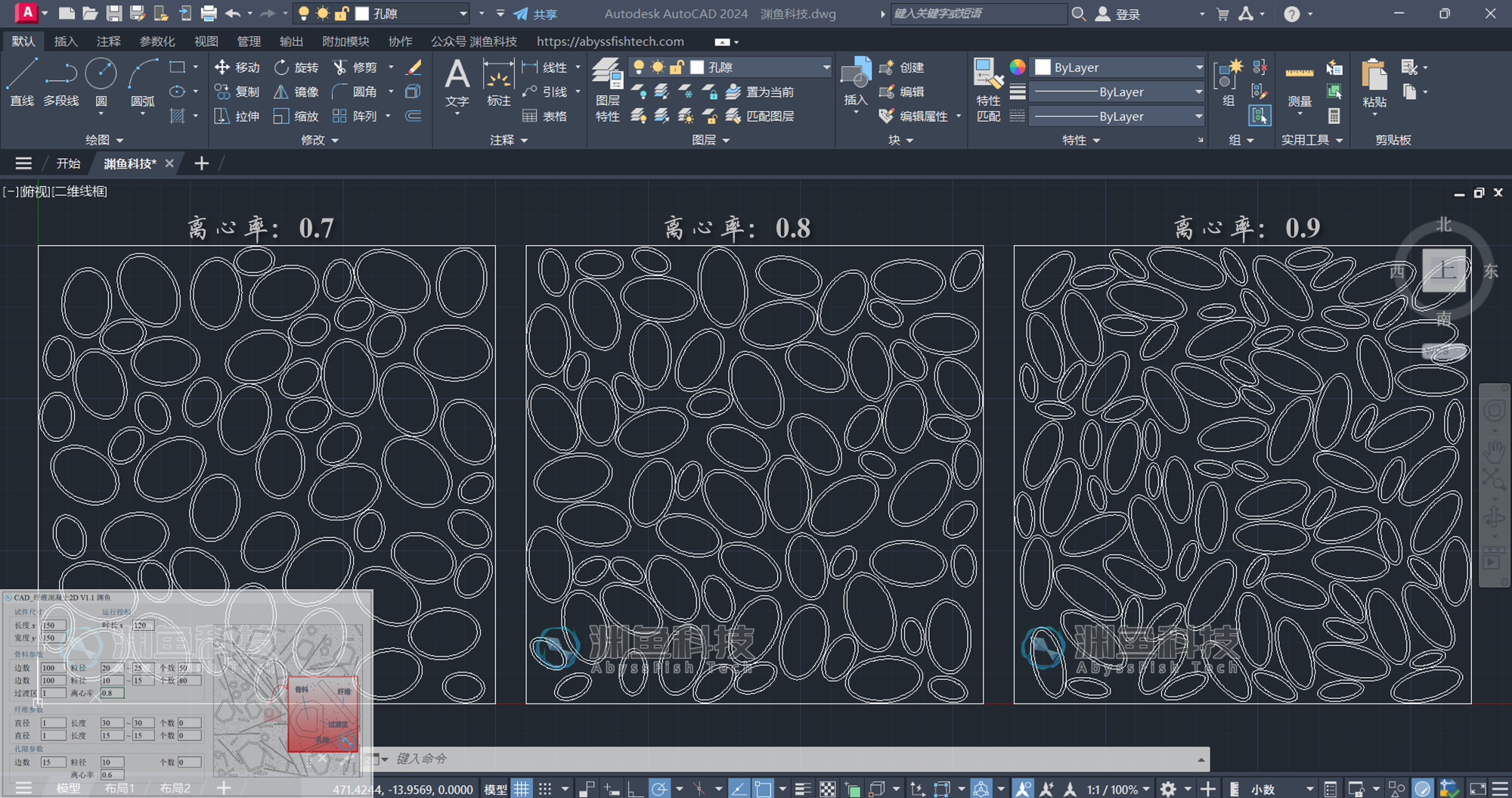Toggle the grid display in status bar
1512x798 pixels.
coord(522,789)
